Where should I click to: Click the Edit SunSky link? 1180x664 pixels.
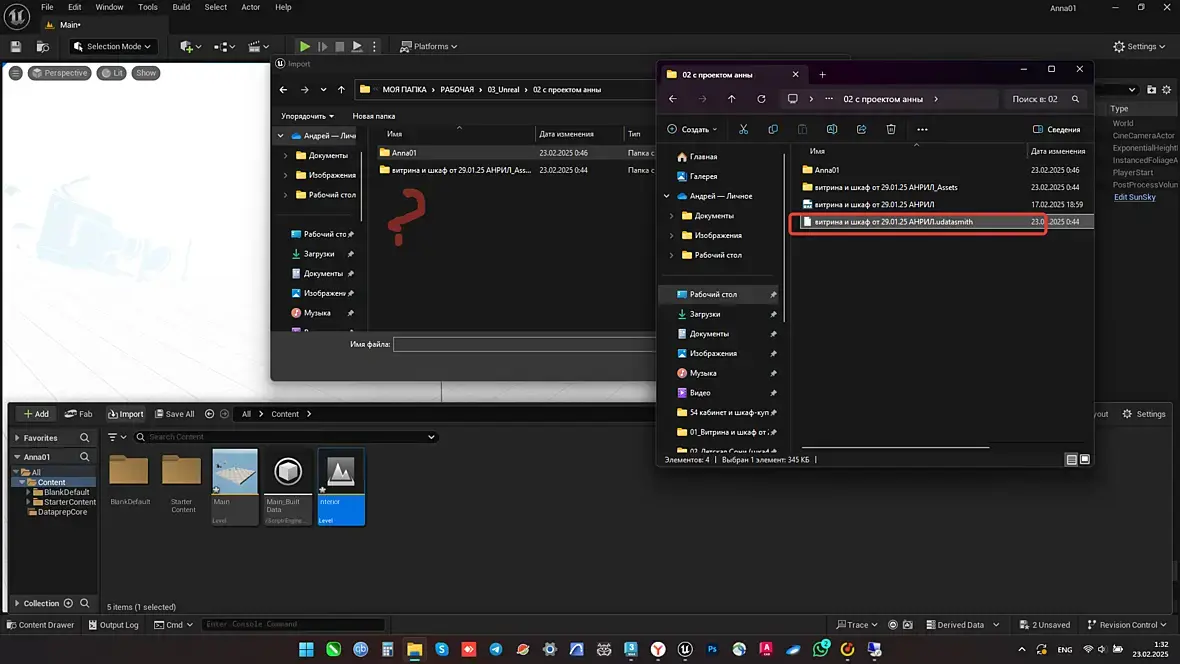(1134, 197)
